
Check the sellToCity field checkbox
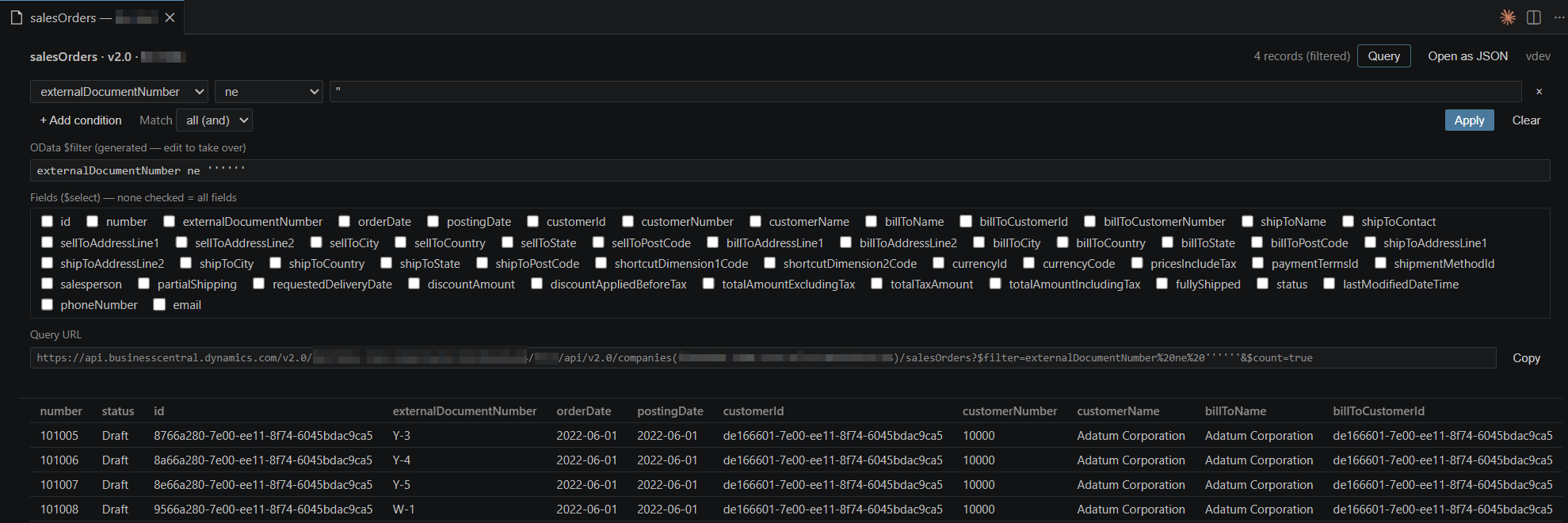tap(317, 242)
